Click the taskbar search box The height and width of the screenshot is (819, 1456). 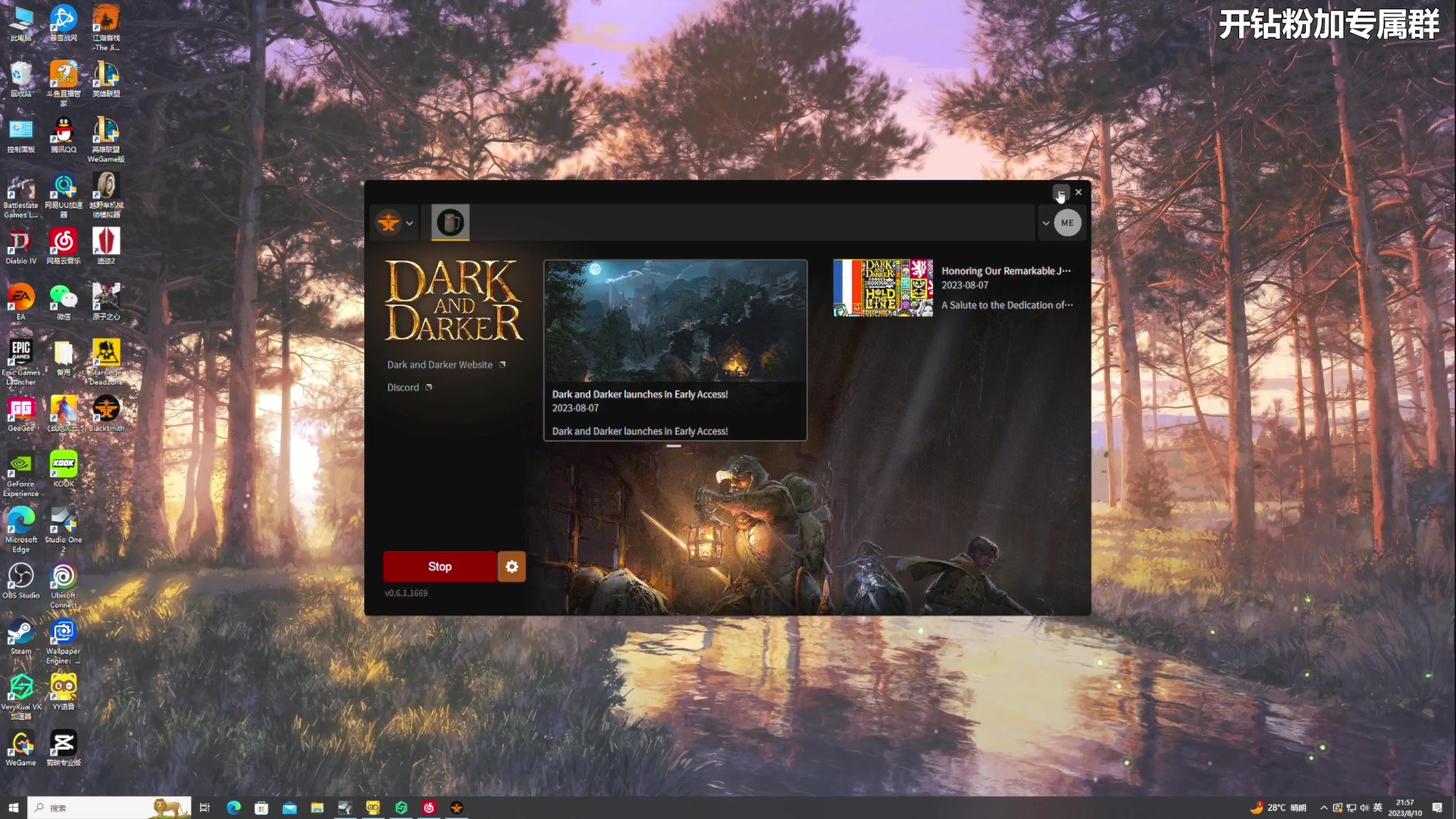109,808
